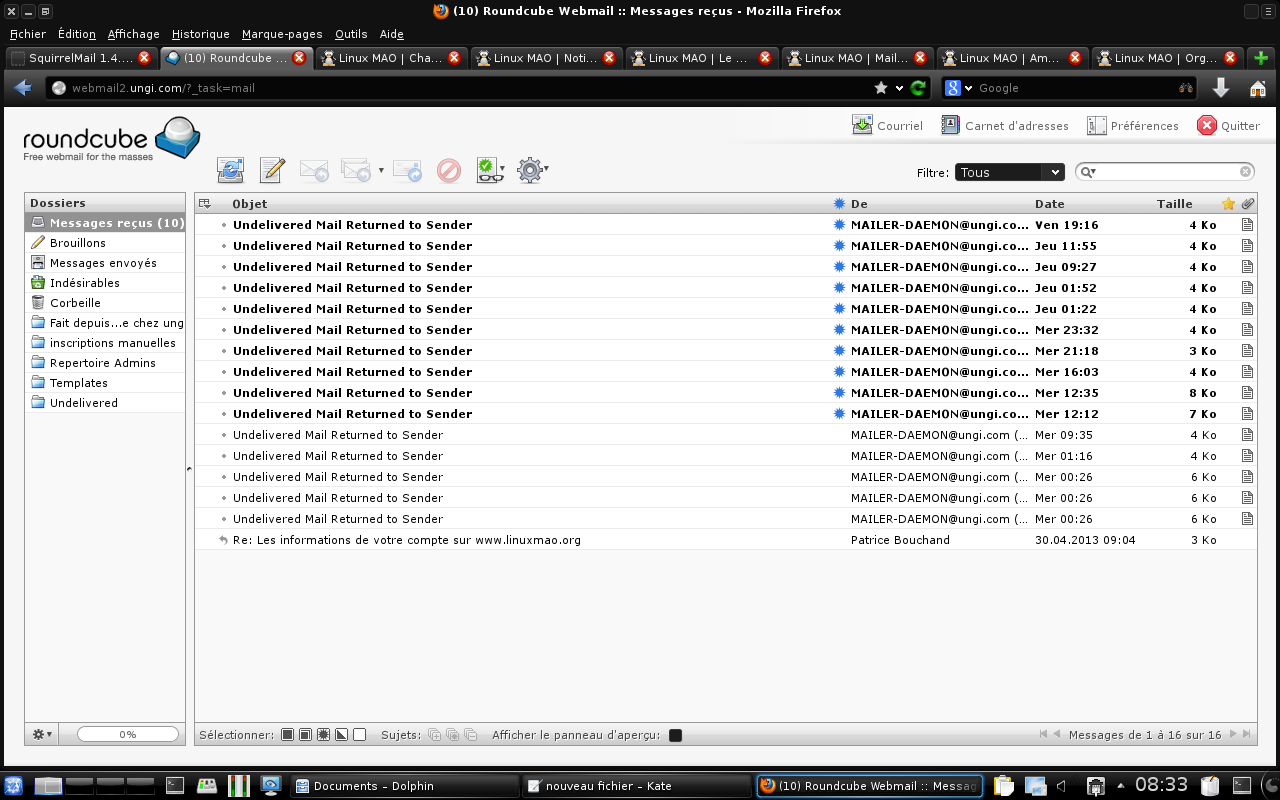Open Carnet d'adresses
Screen dimensions: 1280x800
tap(1005, 126)
